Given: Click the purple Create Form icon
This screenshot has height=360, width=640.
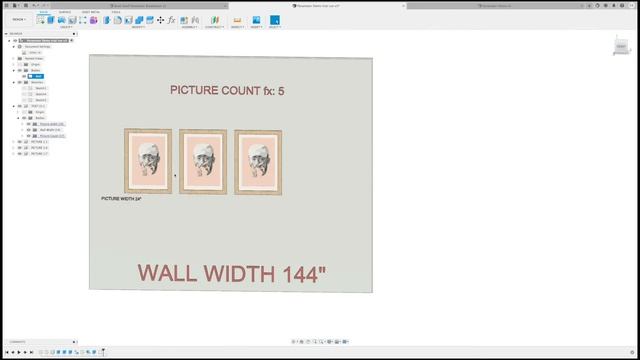Looking at the screenshot, I should 93,20.
